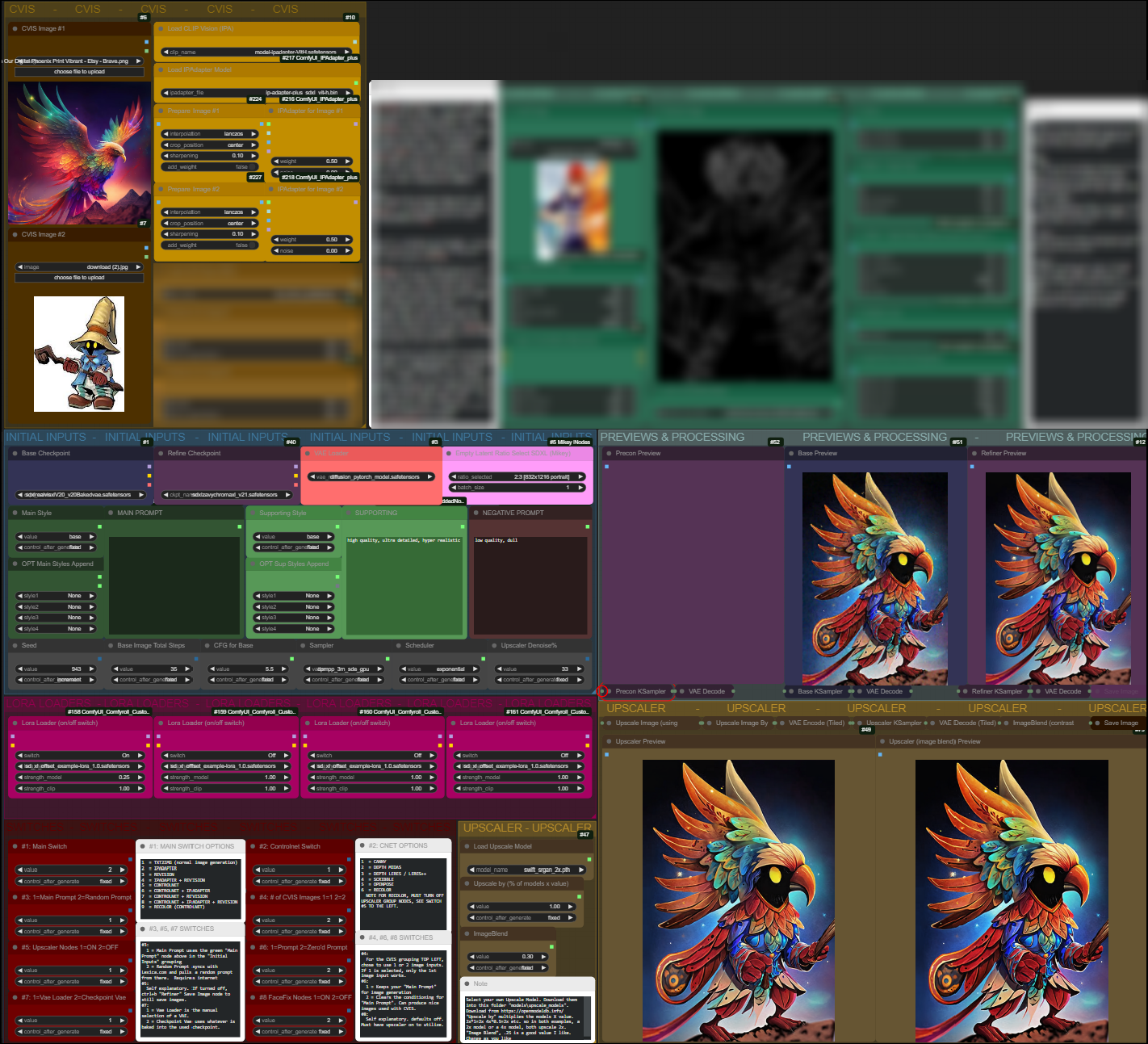The width and height of the screenshot is (1148, 1044).
Task: Click the Load Upscale Model node collapse dot
Action: (467, 846)
